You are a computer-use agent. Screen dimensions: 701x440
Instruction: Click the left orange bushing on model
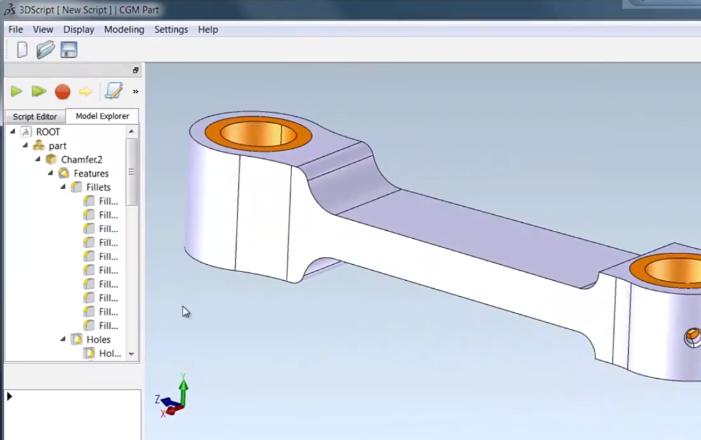258,134
